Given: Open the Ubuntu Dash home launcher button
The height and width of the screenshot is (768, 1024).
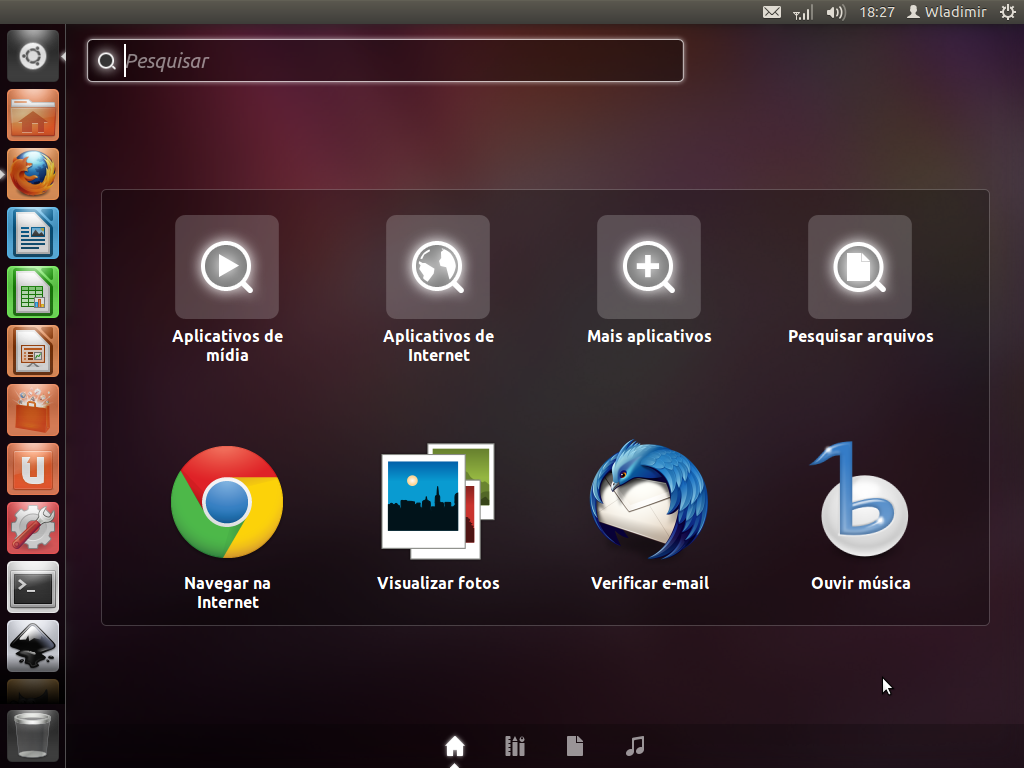Looking at the screenshot, I should point(33,56).
